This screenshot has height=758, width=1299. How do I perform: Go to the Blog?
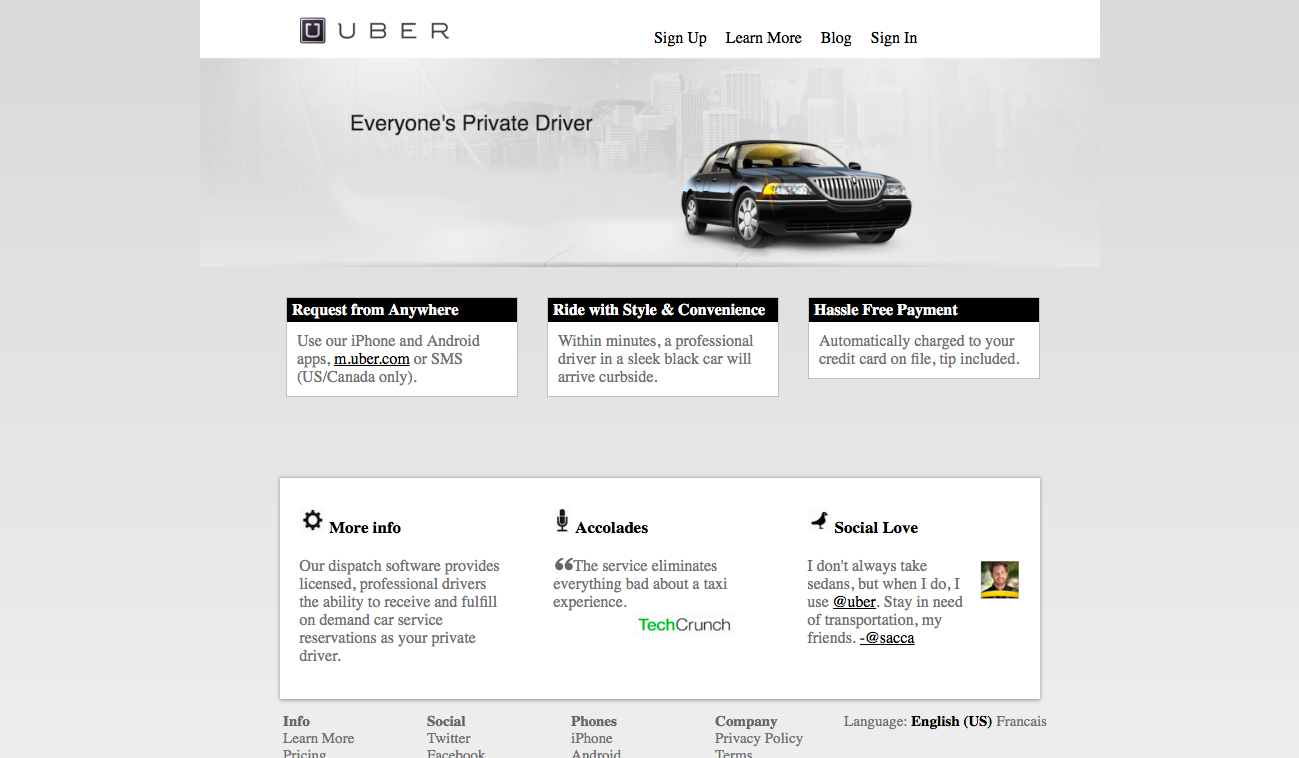[x=836, y=38]
